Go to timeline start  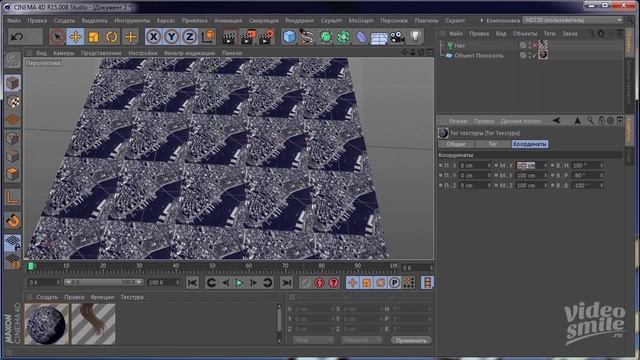[x=193, y=282]
